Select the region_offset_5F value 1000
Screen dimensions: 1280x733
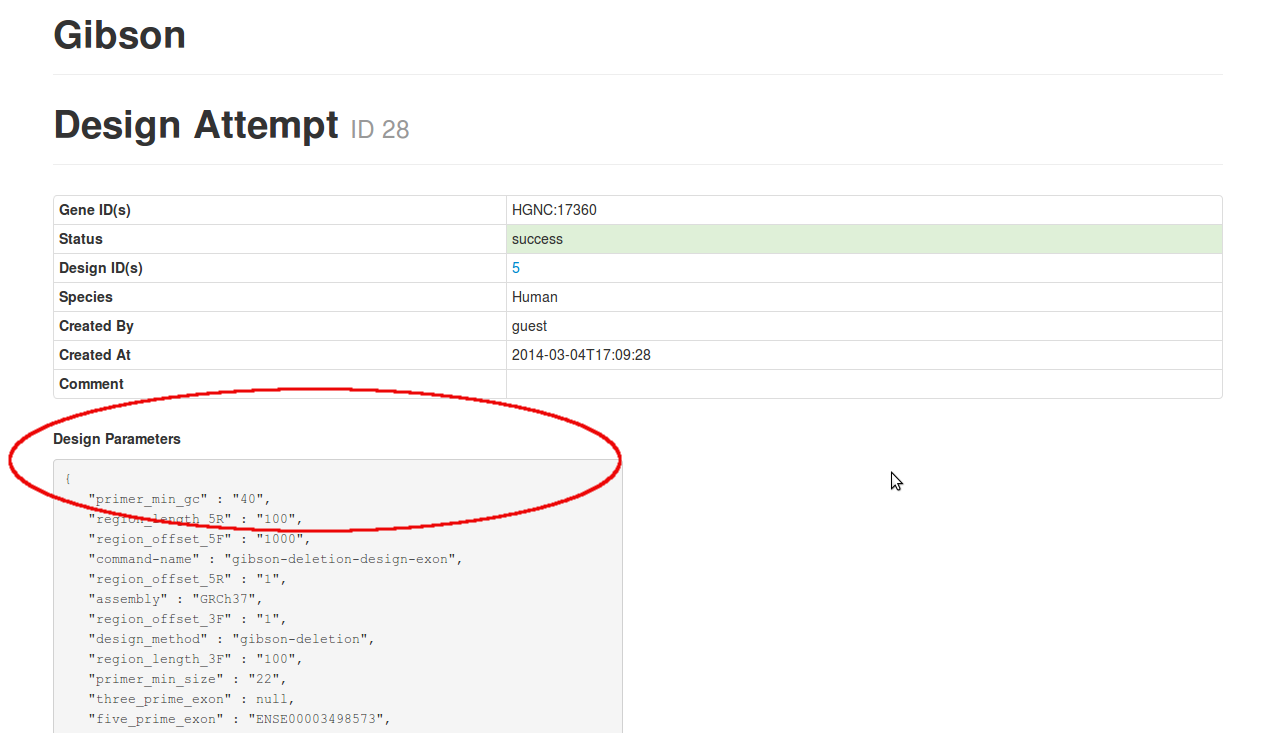point(283,539)
